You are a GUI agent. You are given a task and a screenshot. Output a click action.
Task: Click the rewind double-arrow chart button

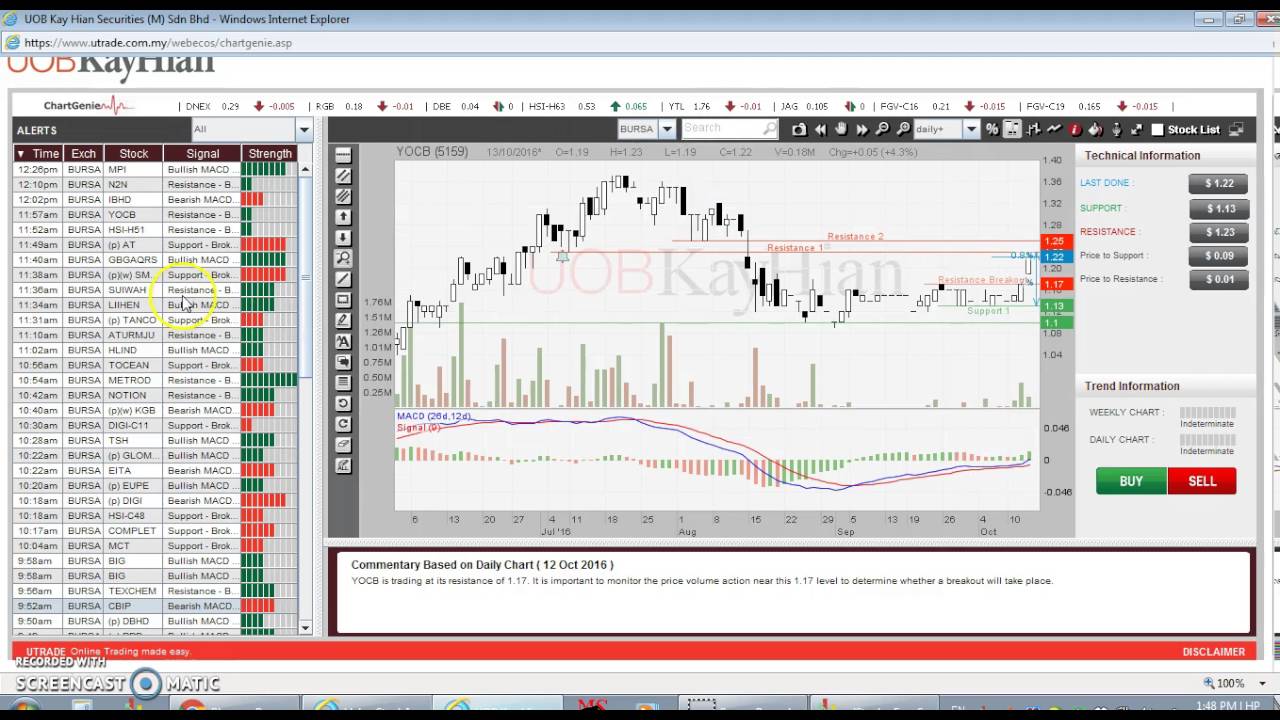point(820,129)
